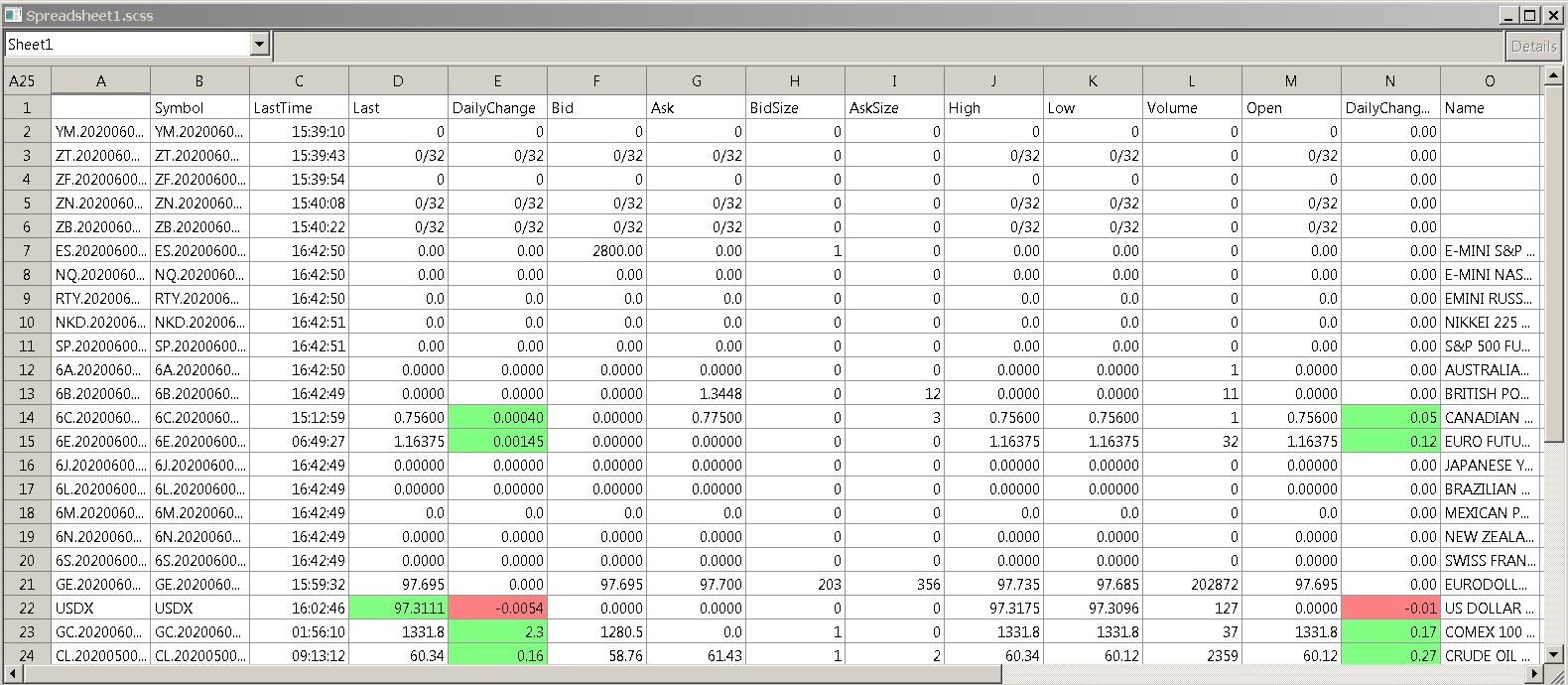
Task: Select the 16:02:46 LastTime cell
Action: pyautogui.click(x=299, y=608)
